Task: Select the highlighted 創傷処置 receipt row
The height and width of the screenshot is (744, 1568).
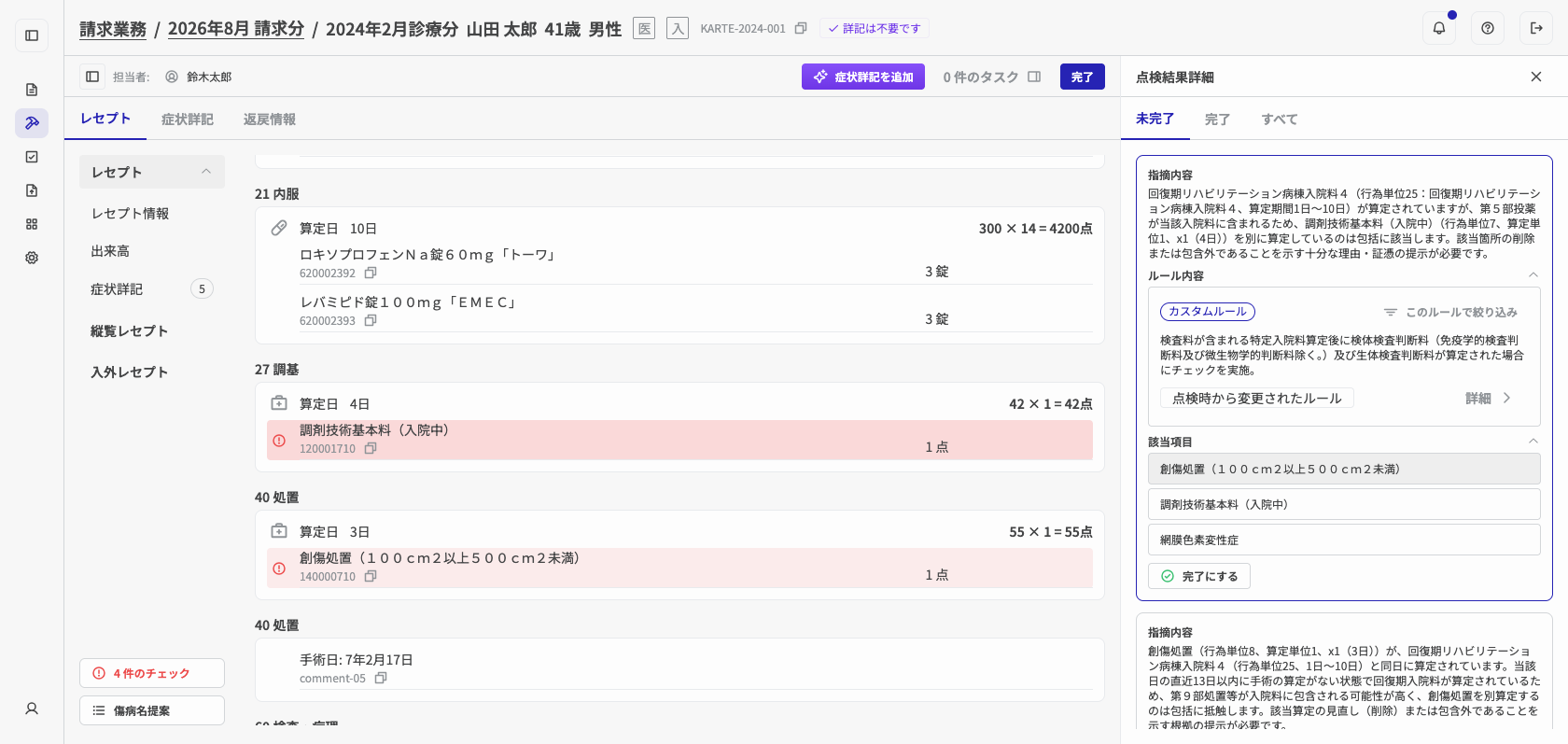Action: pos(679,568)
